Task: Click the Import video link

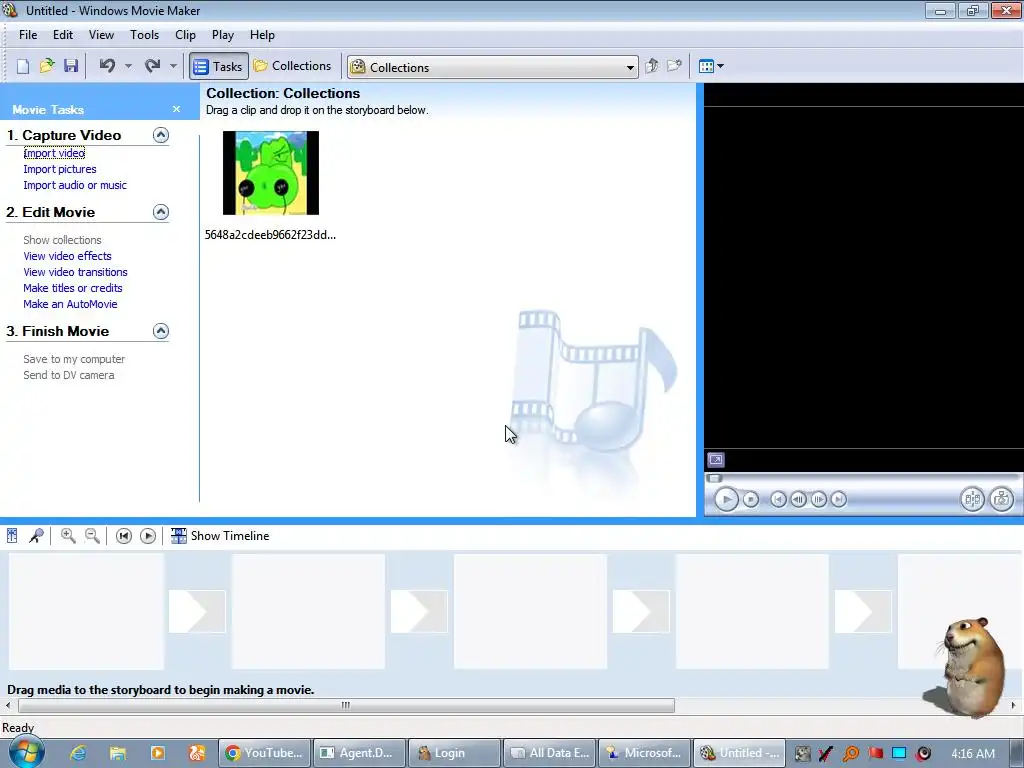Action: 54,153
